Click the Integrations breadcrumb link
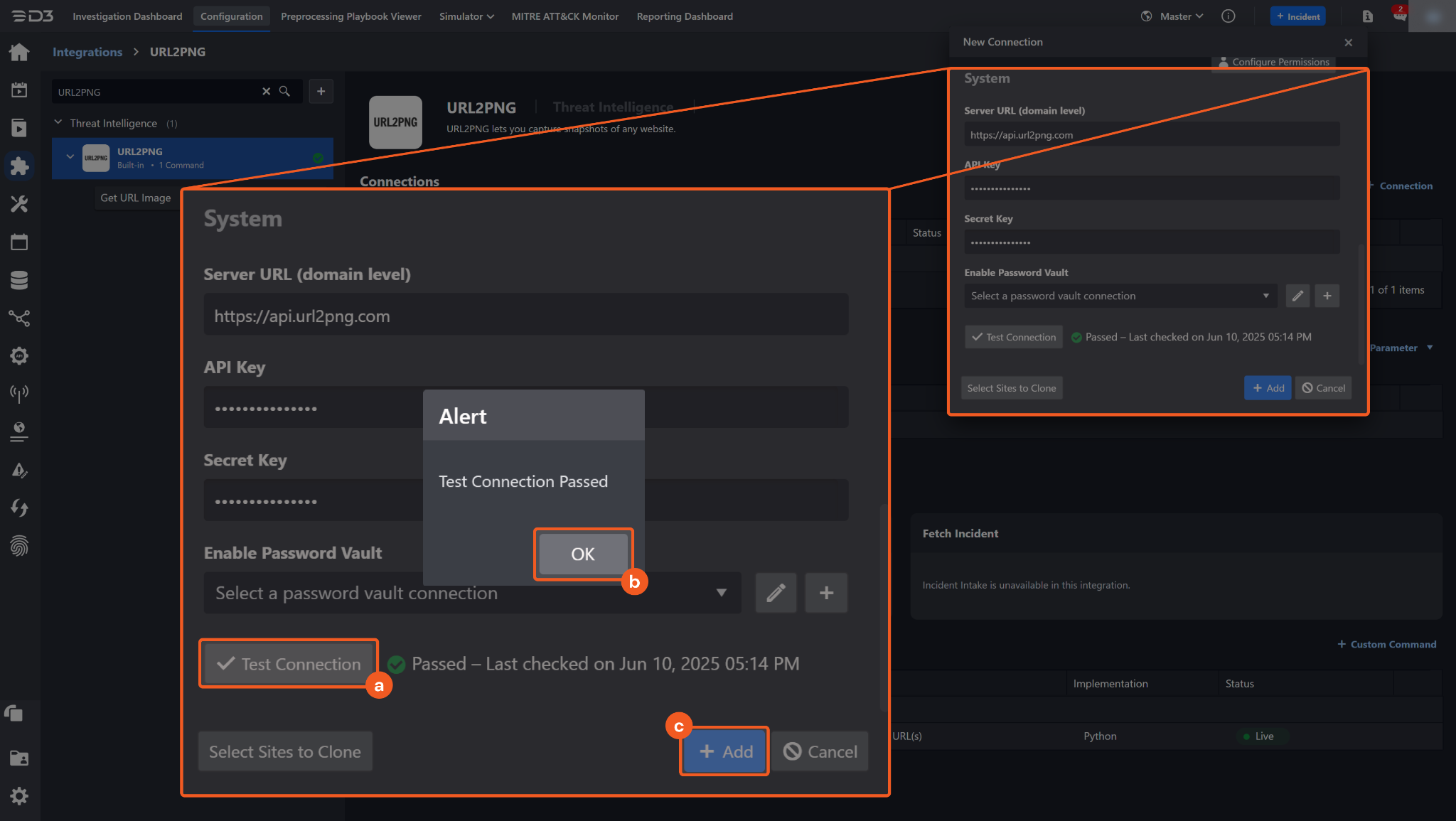Image resolution: width=1456 pixels, height=821 pixels. pos(87,52)
